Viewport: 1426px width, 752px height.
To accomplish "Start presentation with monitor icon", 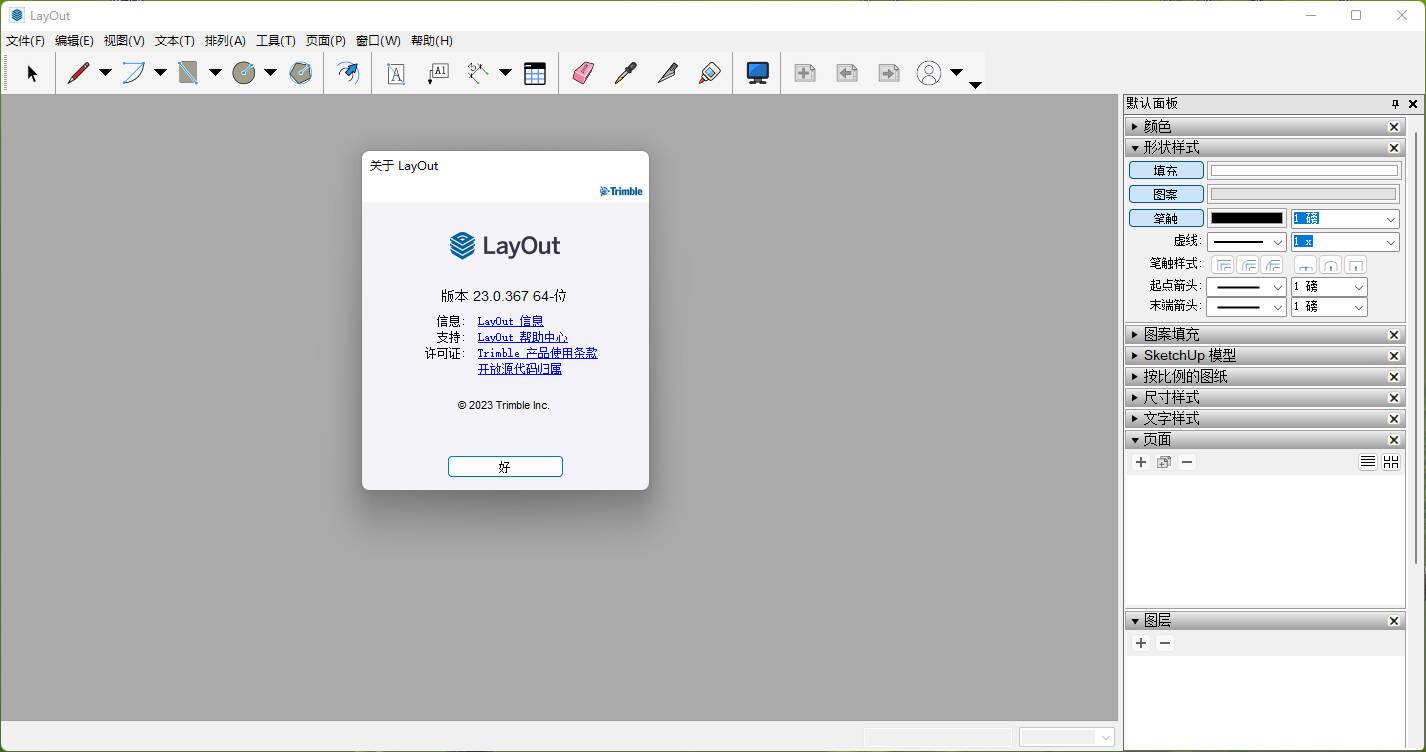I will point(757,73).
